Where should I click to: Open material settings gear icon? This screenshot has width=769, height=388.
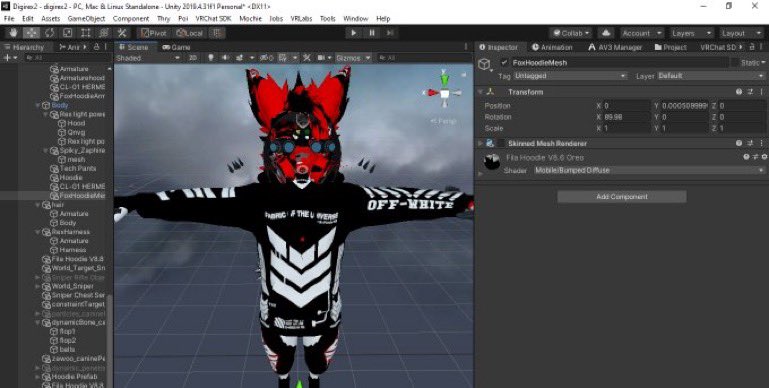click(764, 157)
